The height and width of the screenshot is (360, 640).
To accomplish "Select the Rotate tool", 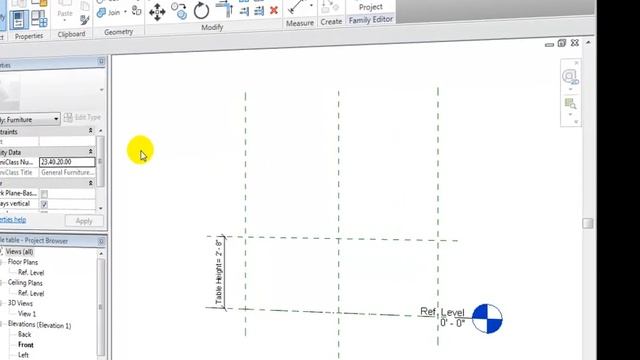I will (201, 11).
